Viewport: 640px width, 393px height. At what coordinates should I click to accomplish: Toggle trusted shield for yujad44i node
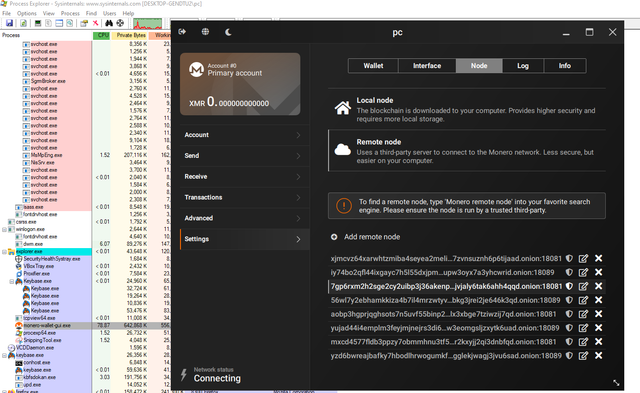pyautogui.click(x=569, y=328)
